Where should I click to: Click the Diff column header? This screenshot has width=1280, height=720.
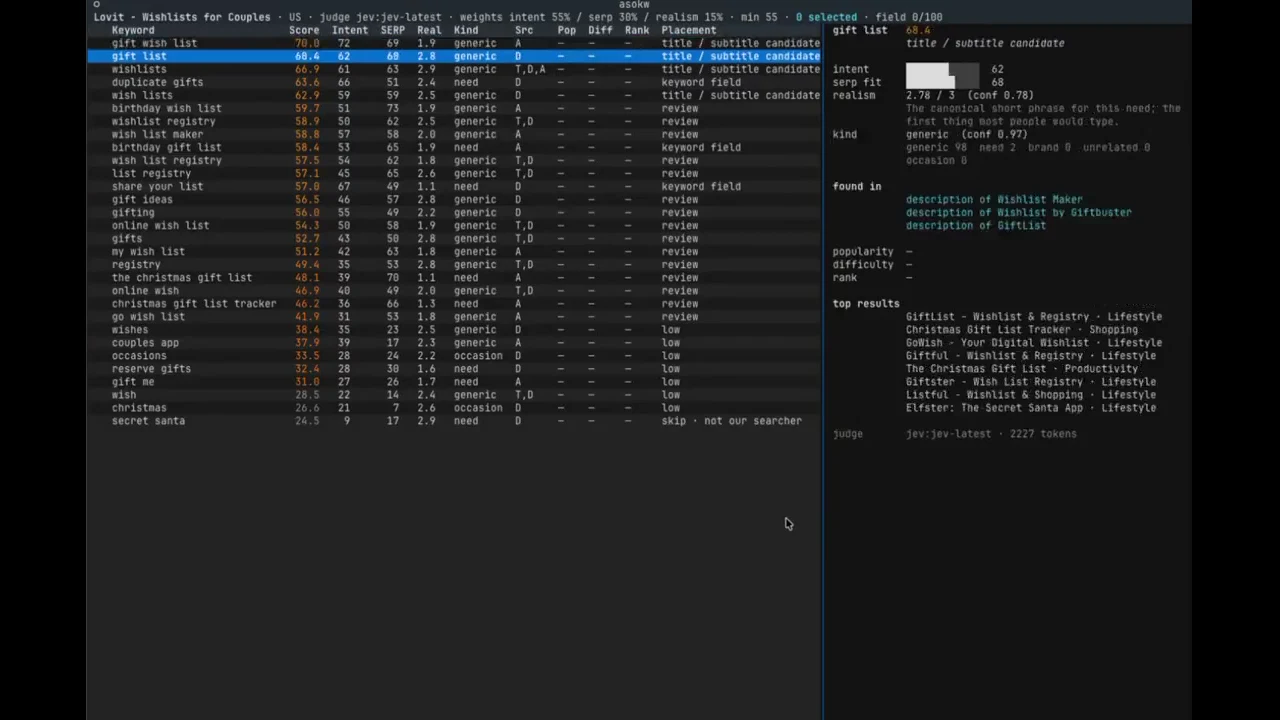point(600,30)
